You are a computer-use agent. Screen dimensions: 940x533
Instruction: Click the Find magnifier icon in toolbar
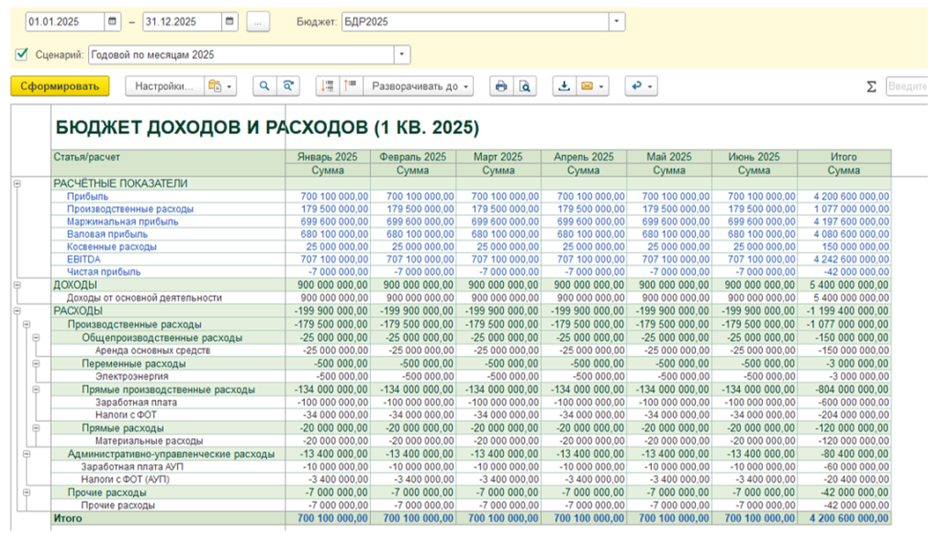click(x=265, y=87)
